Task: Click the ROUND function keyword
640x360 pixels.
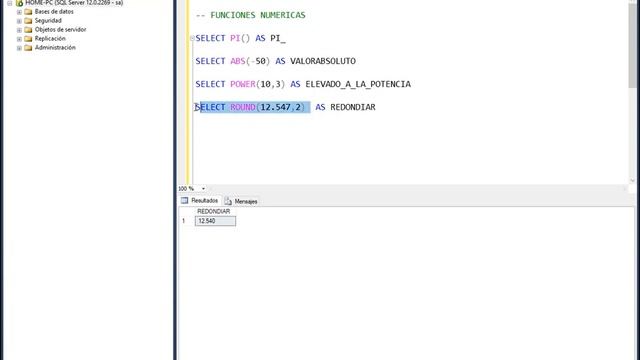Action: pos(243,107)
